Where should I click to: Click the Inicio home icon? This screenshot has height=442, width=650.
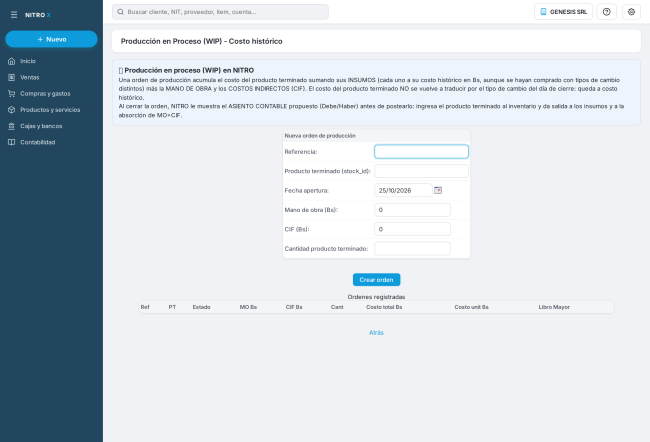12,61
